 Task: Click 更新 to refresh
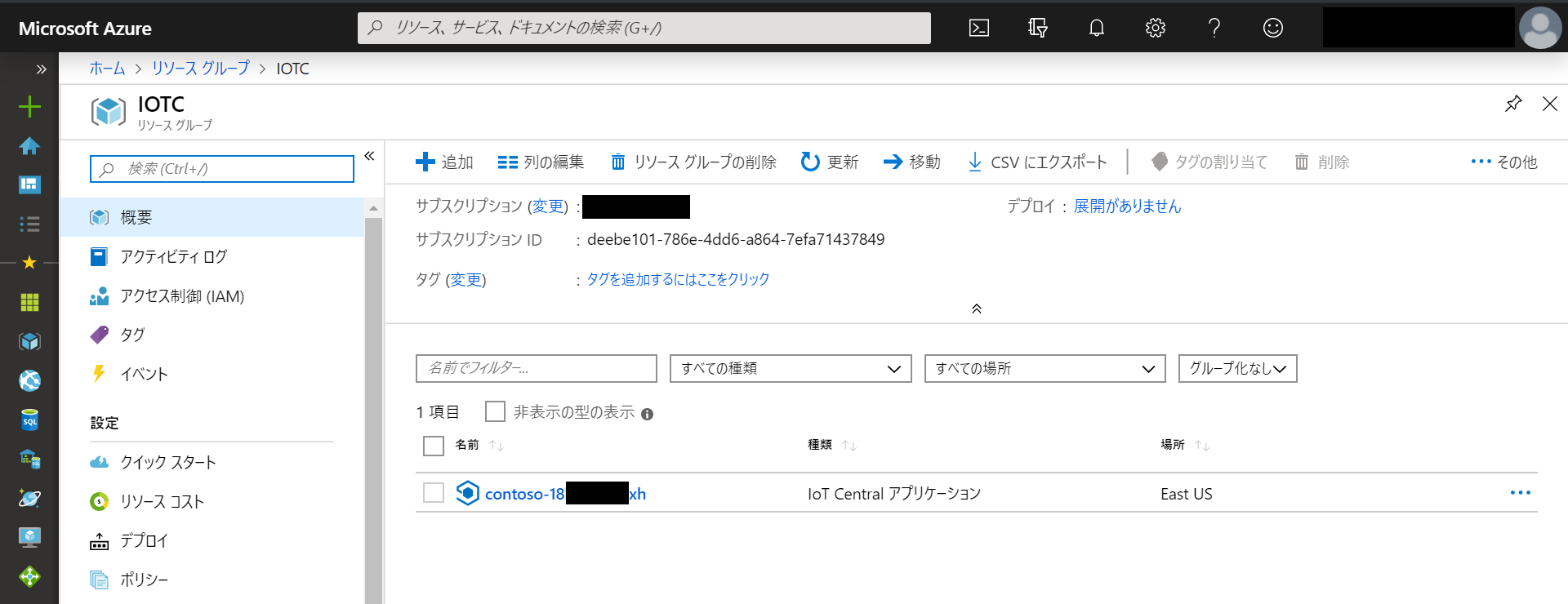coord(830,162)
